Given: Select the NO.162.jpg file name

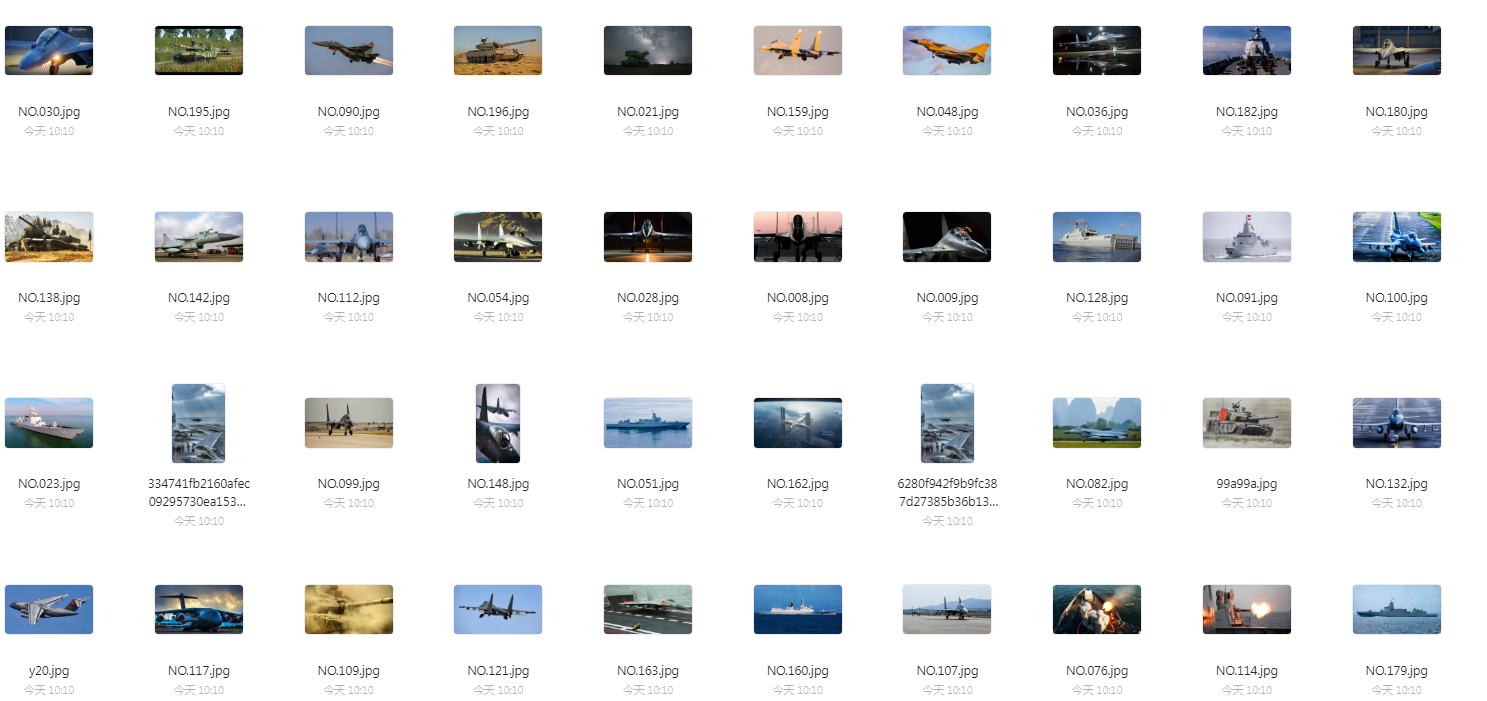Looking at the screenshot, I should 798,484.
